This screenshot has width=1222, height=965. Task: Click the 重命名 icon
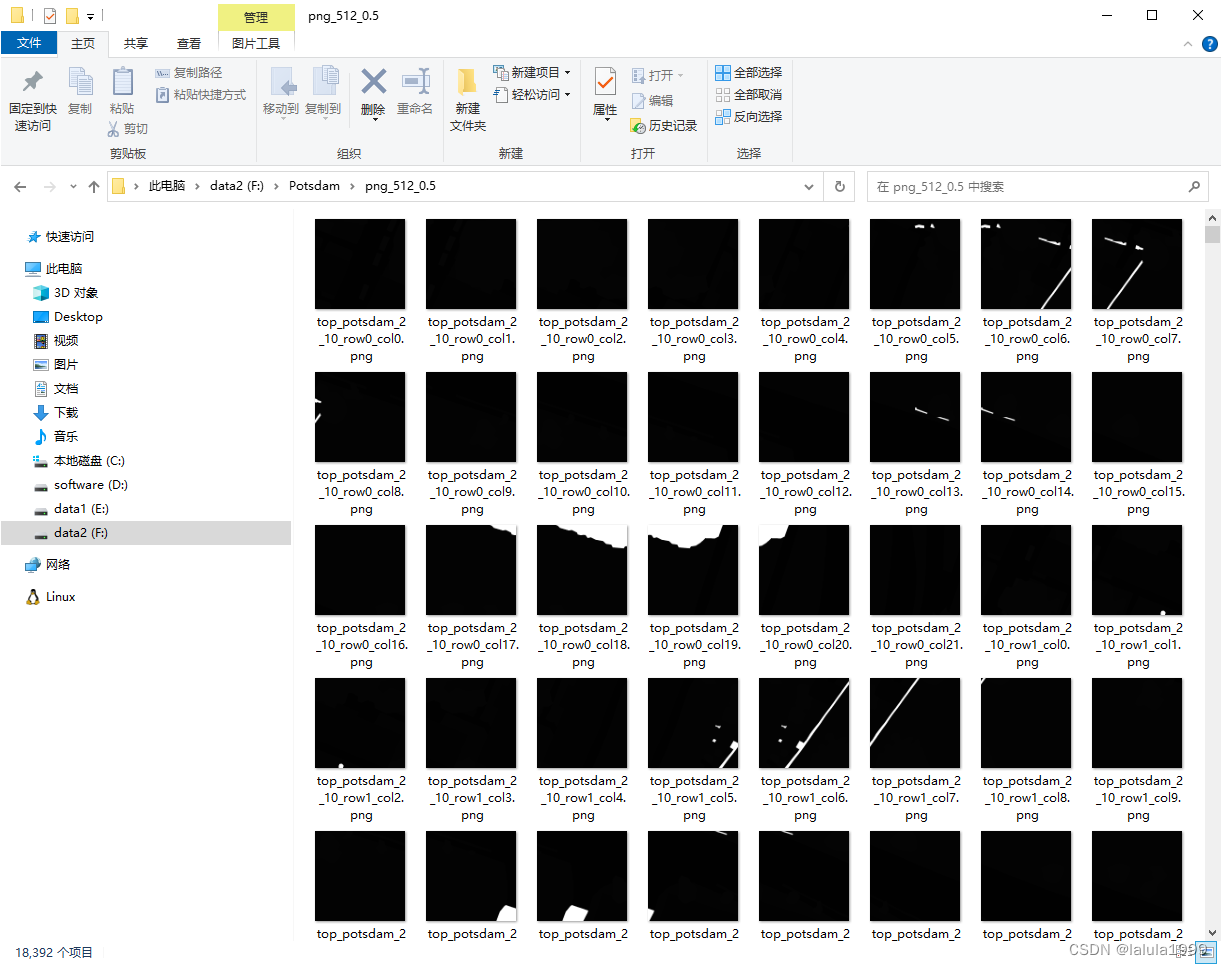tap(415, 81)
